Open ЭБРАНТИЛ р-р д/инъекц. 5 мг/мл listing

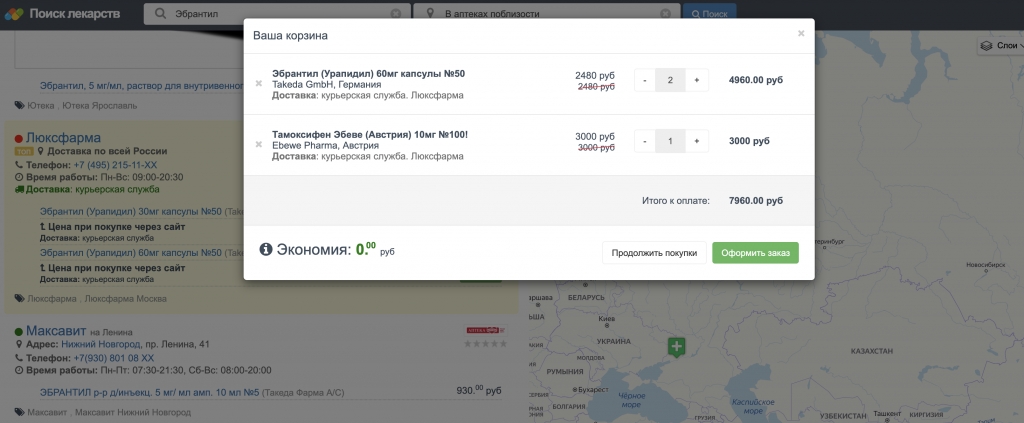150,393
